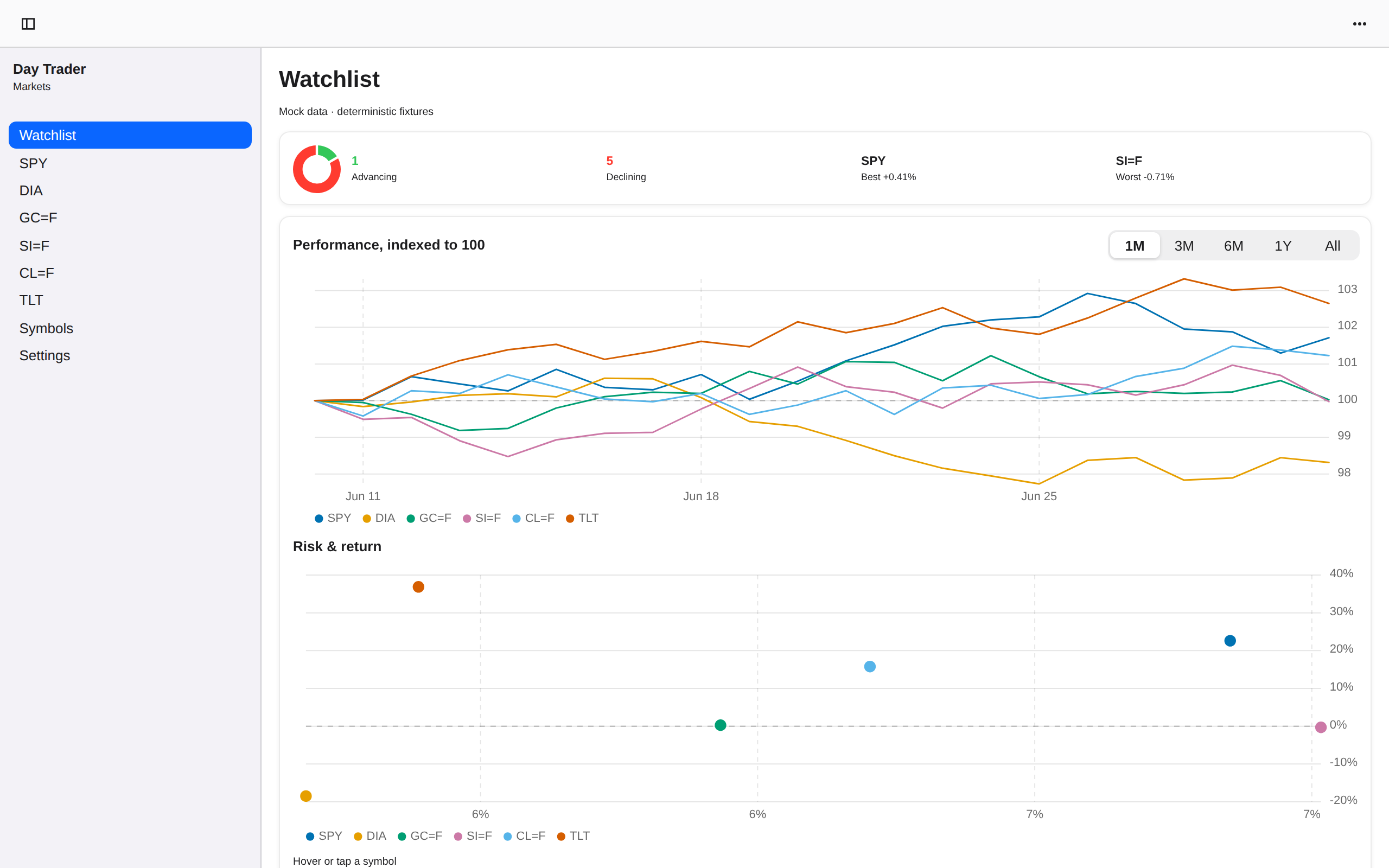This screenshot has width=1389, height=868.
Task: Toggle GC=F in performance chart legend
Action: tap(429, 518)
